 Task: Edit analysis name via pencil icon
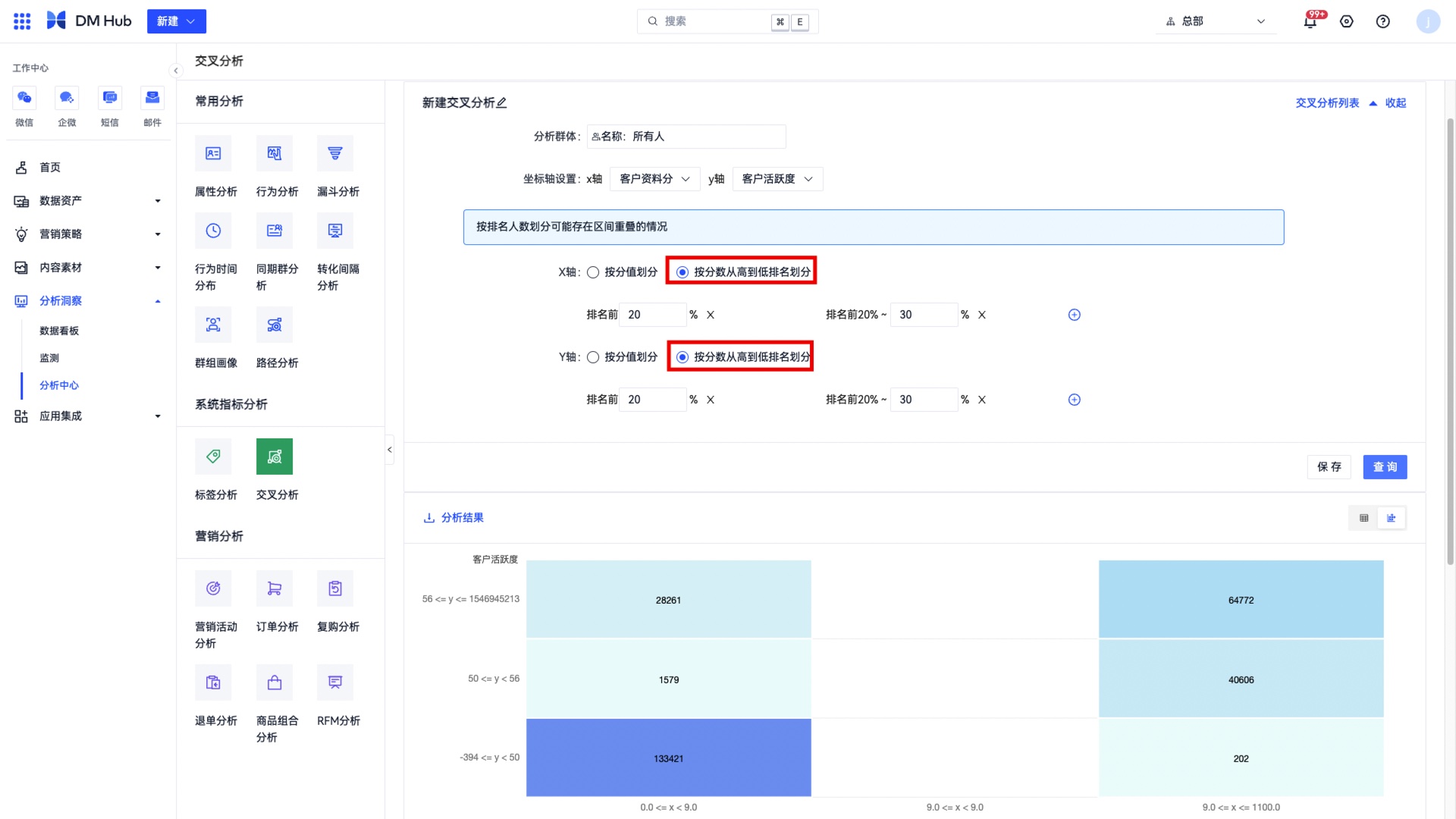coord(501,102)
